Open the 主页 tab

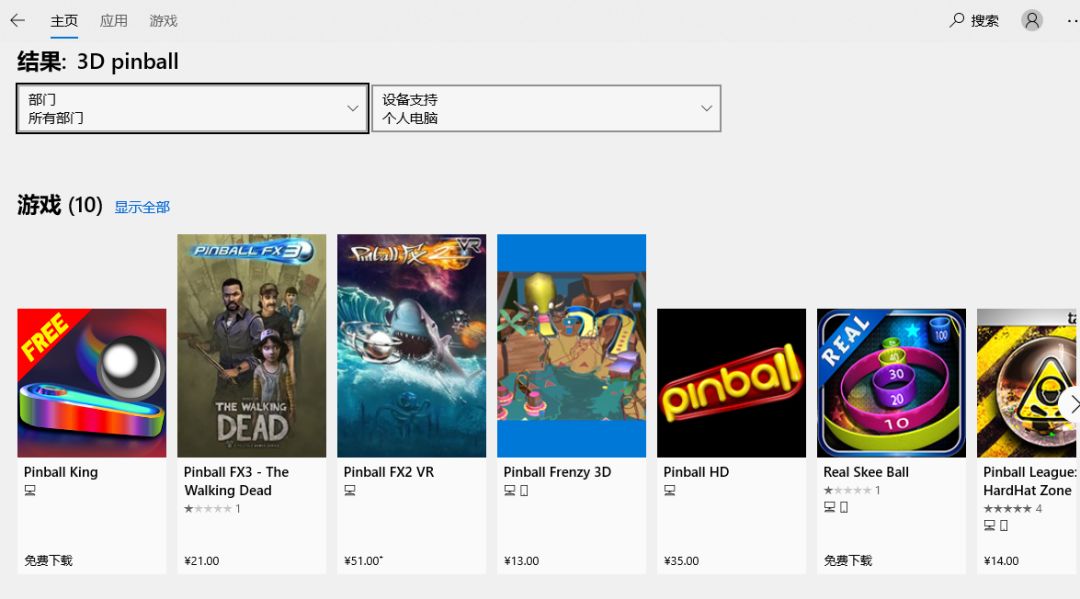tap(64, 21)
